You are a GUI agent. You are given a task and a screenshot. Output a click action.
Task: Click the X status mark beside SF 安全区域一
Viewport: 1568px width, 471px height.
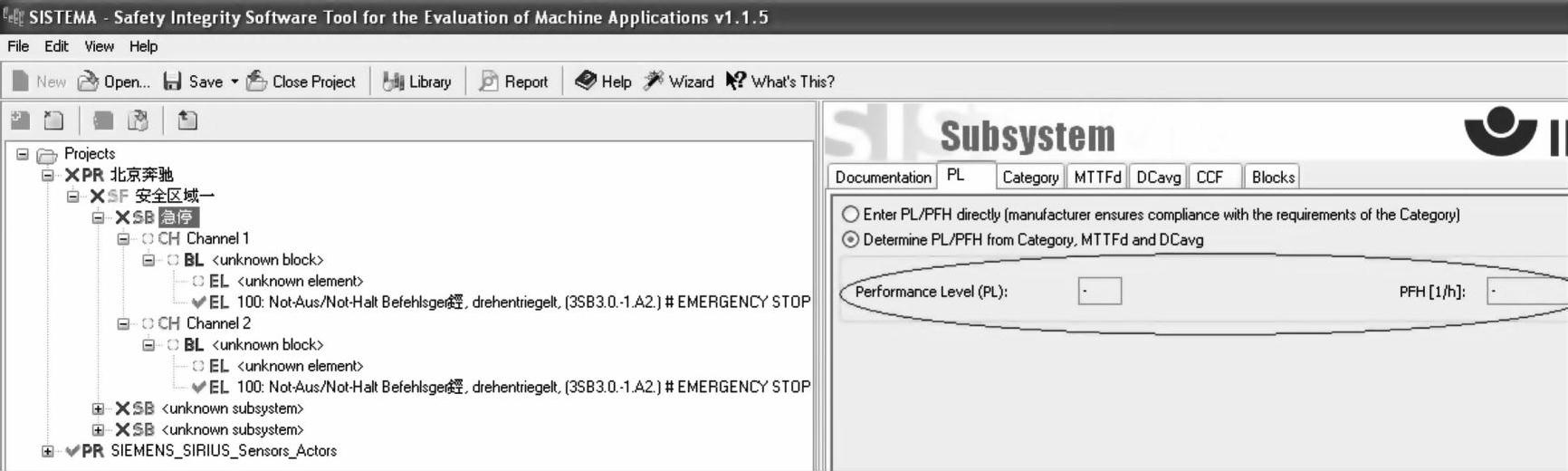[x=97, y=197]
